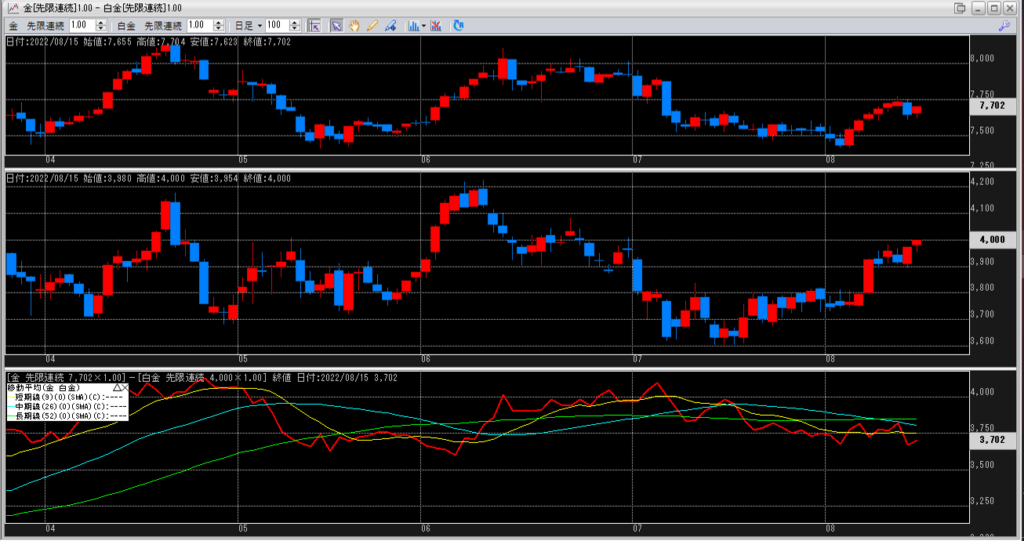Click the 金 symbol button in toolbar
The width and height of the screenshot is (1024, 541).
[11, 24]
